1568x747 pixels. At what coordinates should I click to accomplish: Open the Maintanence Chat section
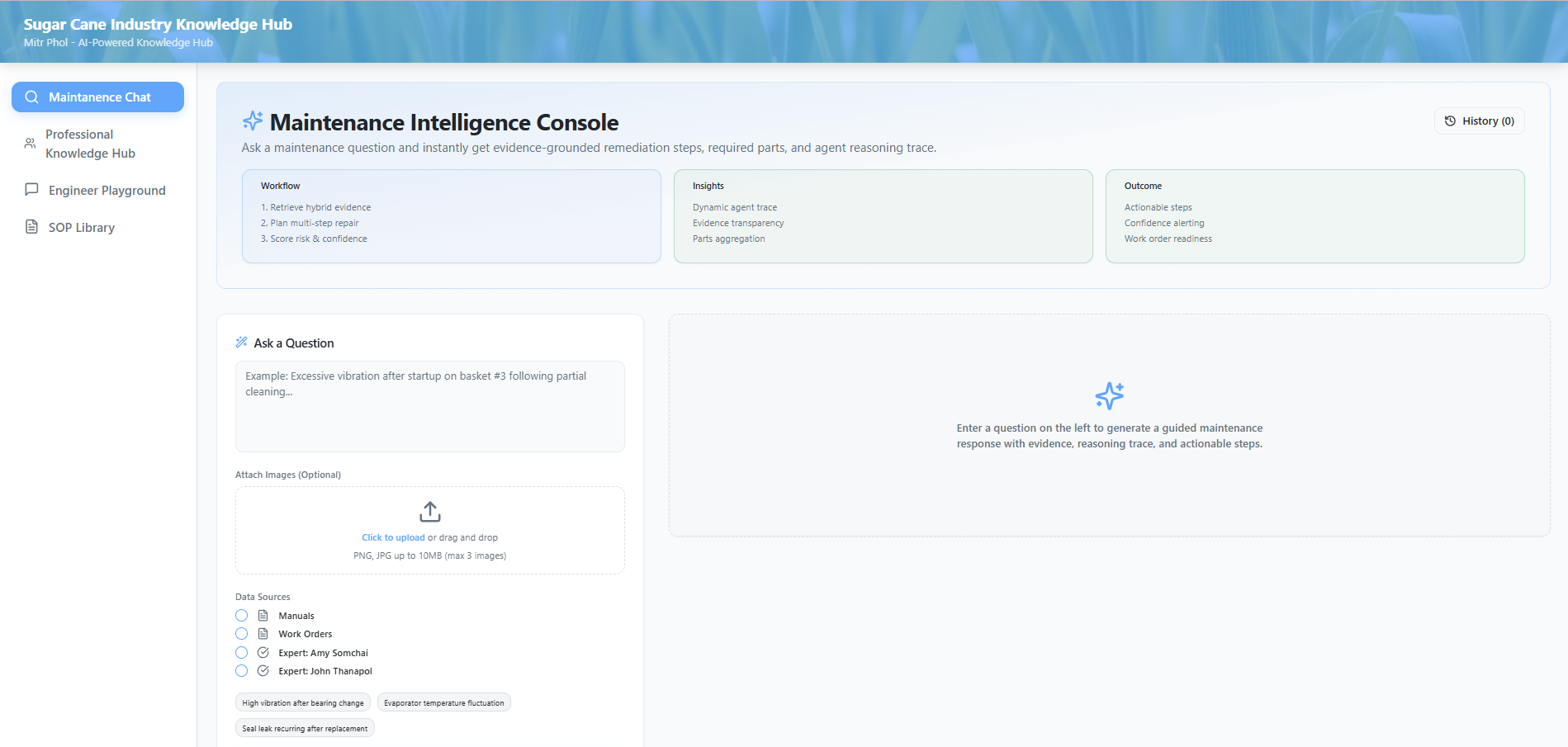[x=97, y=97]
